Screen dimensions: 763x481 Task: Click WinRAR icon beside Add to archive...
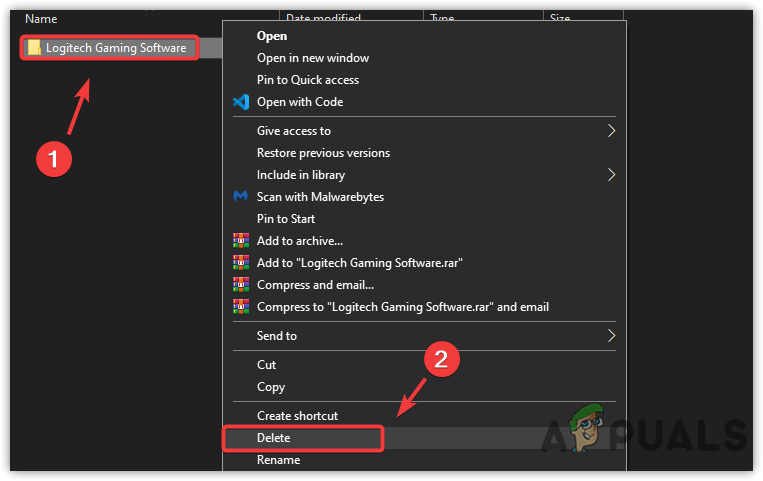click(x=241, y=240)
